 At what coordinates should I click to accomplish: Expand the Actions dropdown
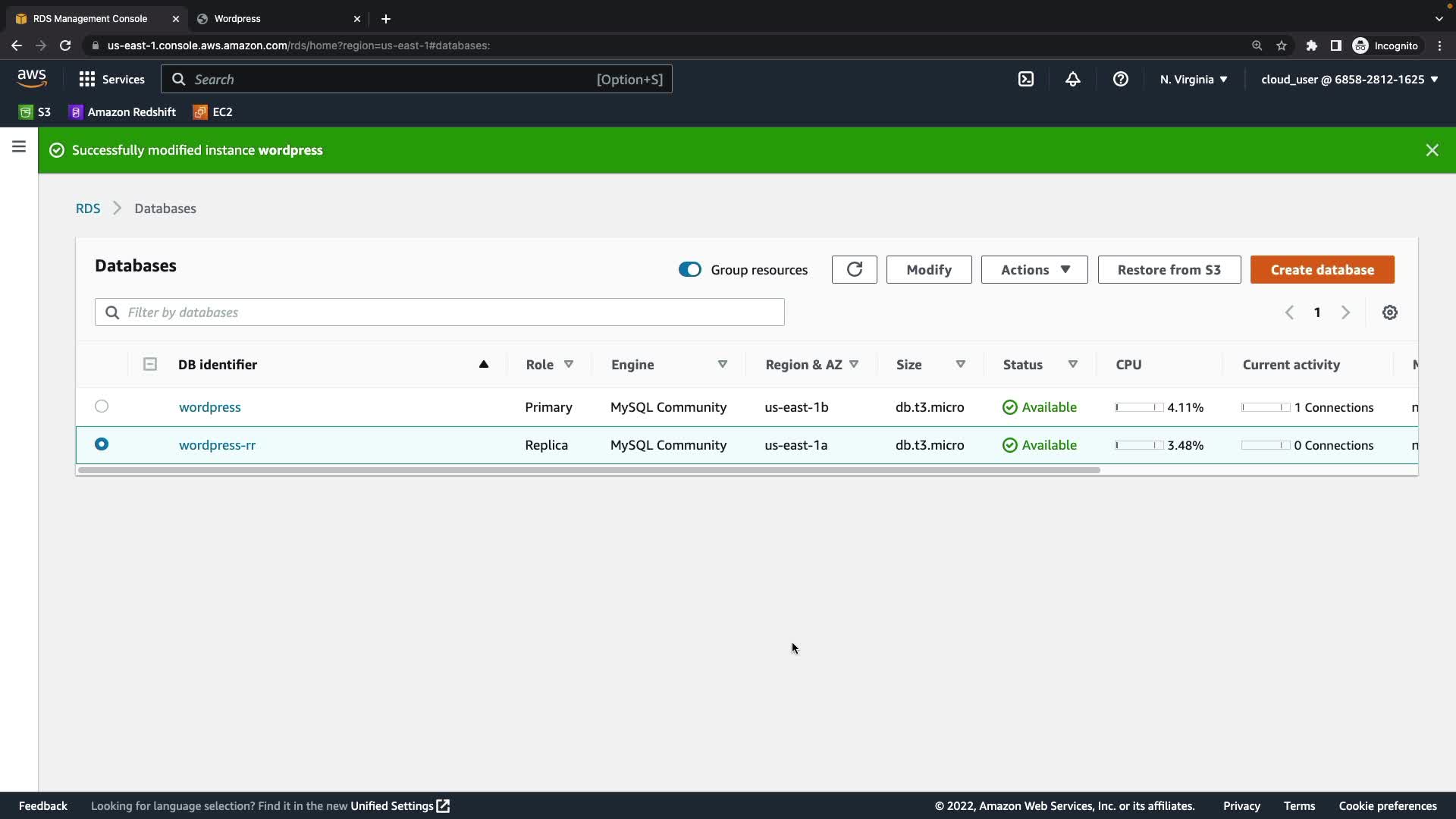[1034, 269]
